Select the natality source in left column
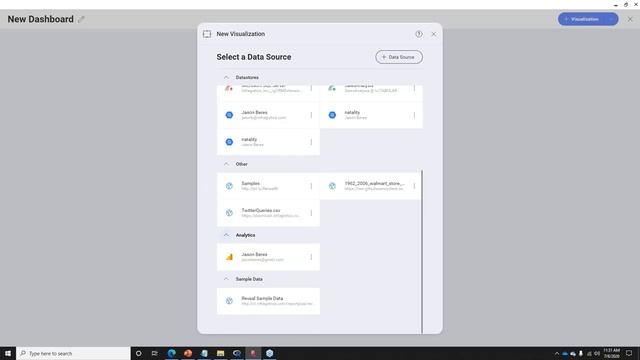The height and width of the screenshot is (360, 640). click(x=268, y=142)
